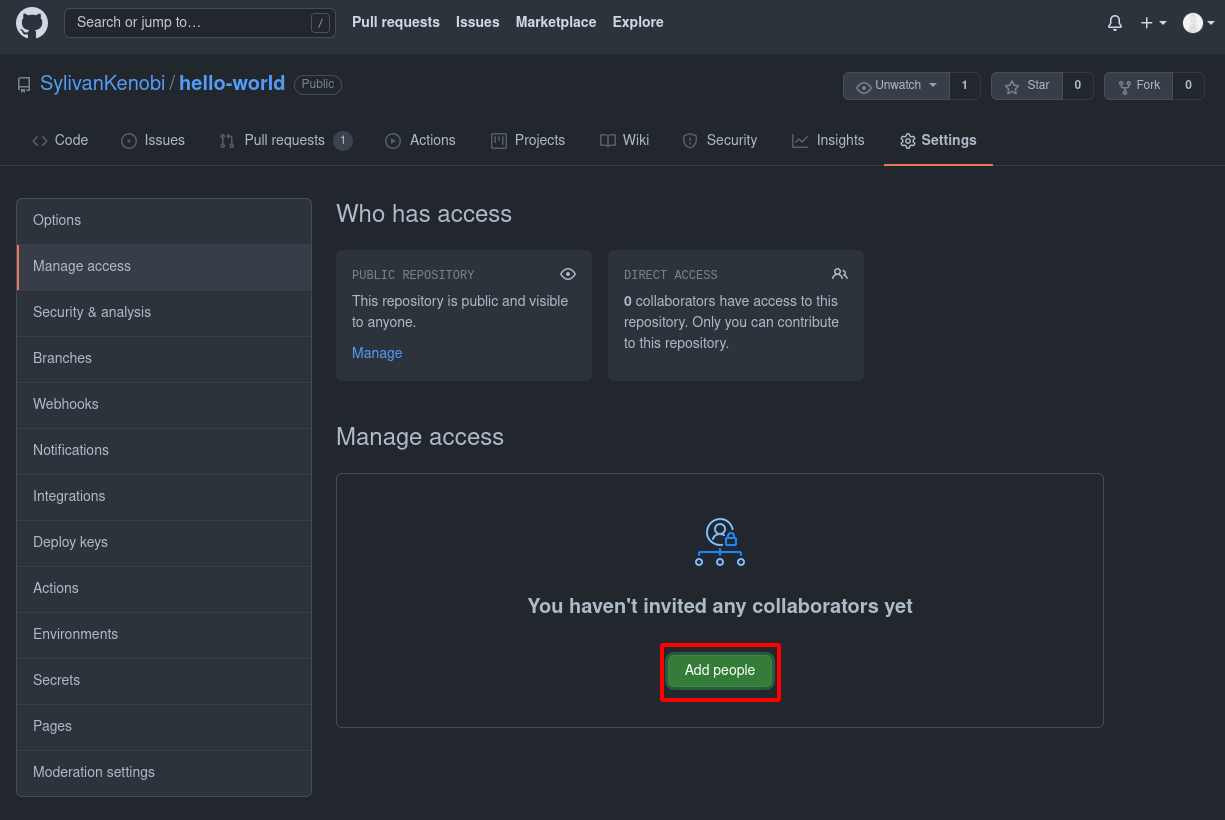Select Manage access in the settings sidebar

pyautogui.click(x=164, y=267)
